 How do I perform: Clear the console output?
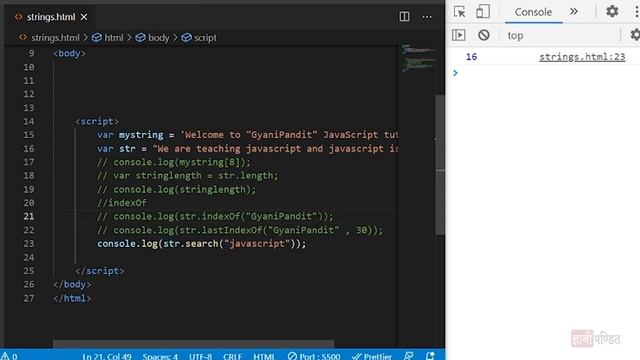pos(484,35)
